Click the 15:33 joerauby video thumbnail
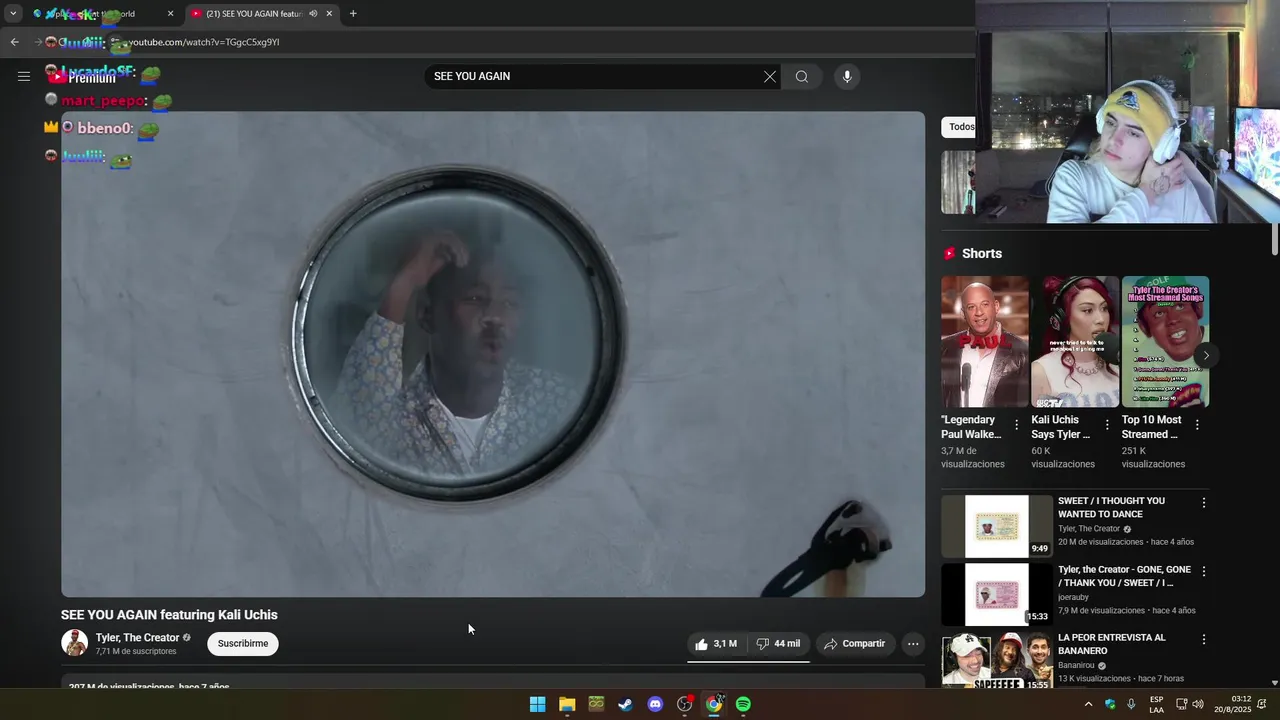Image resolution: width=1280 pixels, height=720 pixels. (x=996, y=594)
